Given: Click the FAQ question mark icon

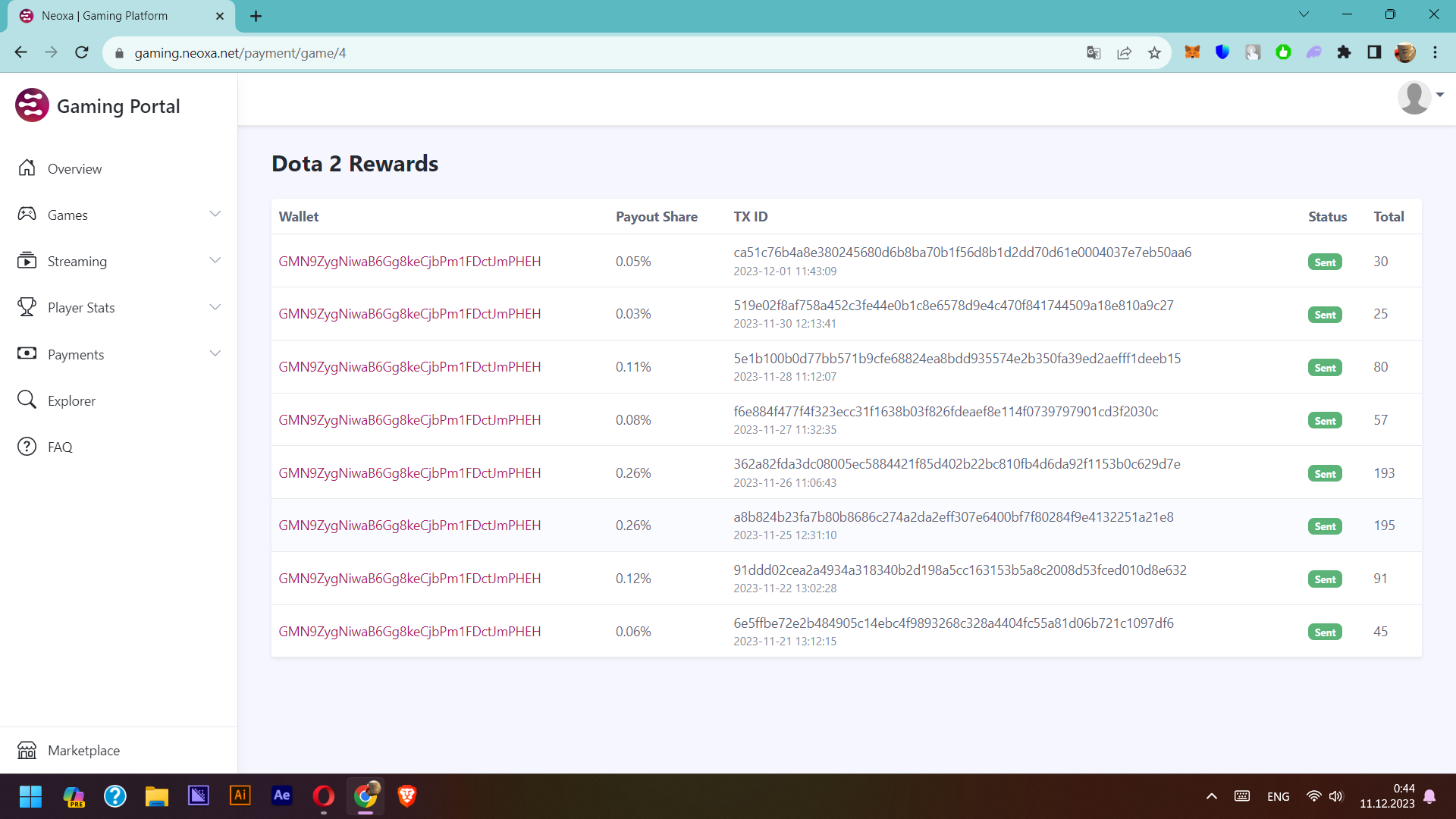Looking at the screenshot, I should 27,447.
